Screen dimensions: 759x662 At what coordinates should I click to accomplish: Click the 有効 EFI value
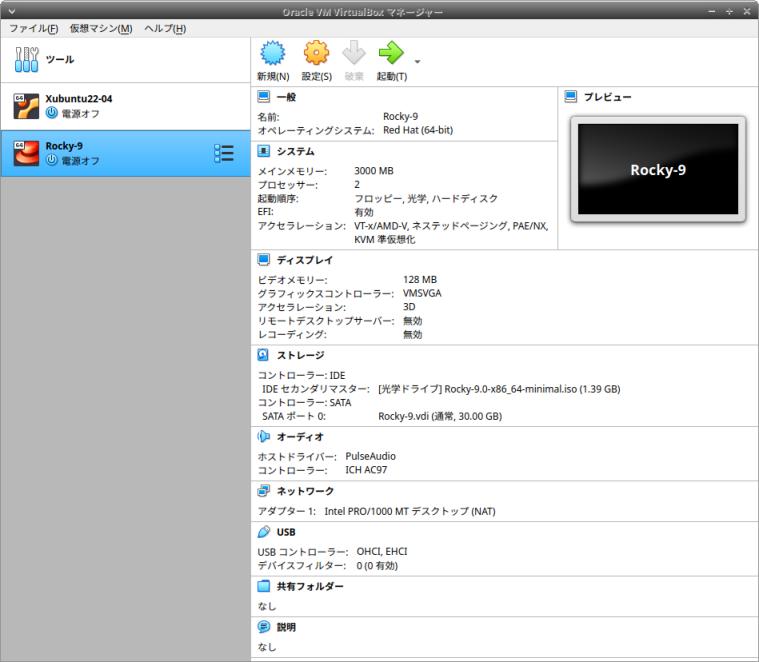[x=364, y=212]
